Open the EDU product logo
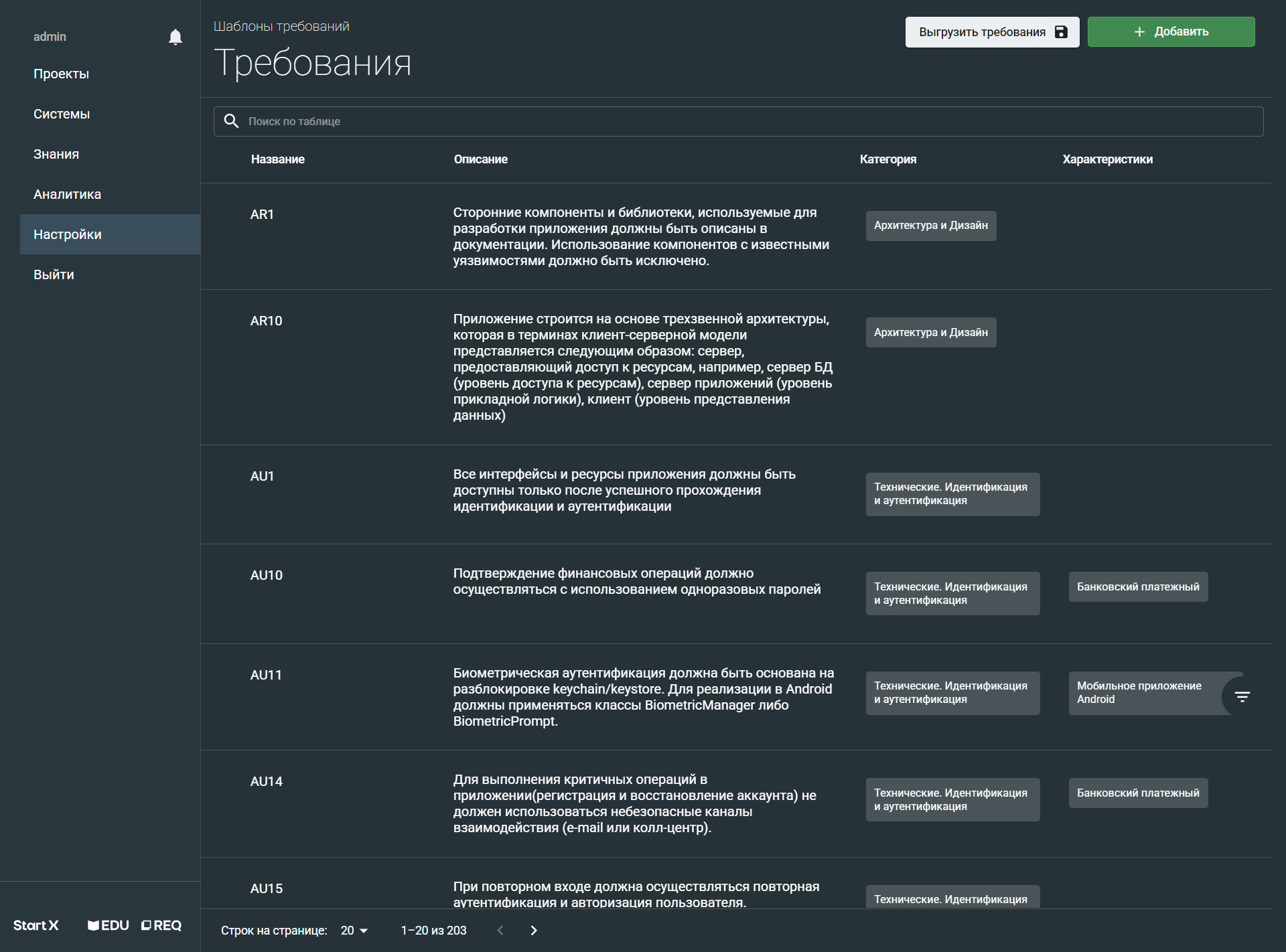The height and width of the screenshot is (952, 1286). pyautogui.click(x=109, y=925)
